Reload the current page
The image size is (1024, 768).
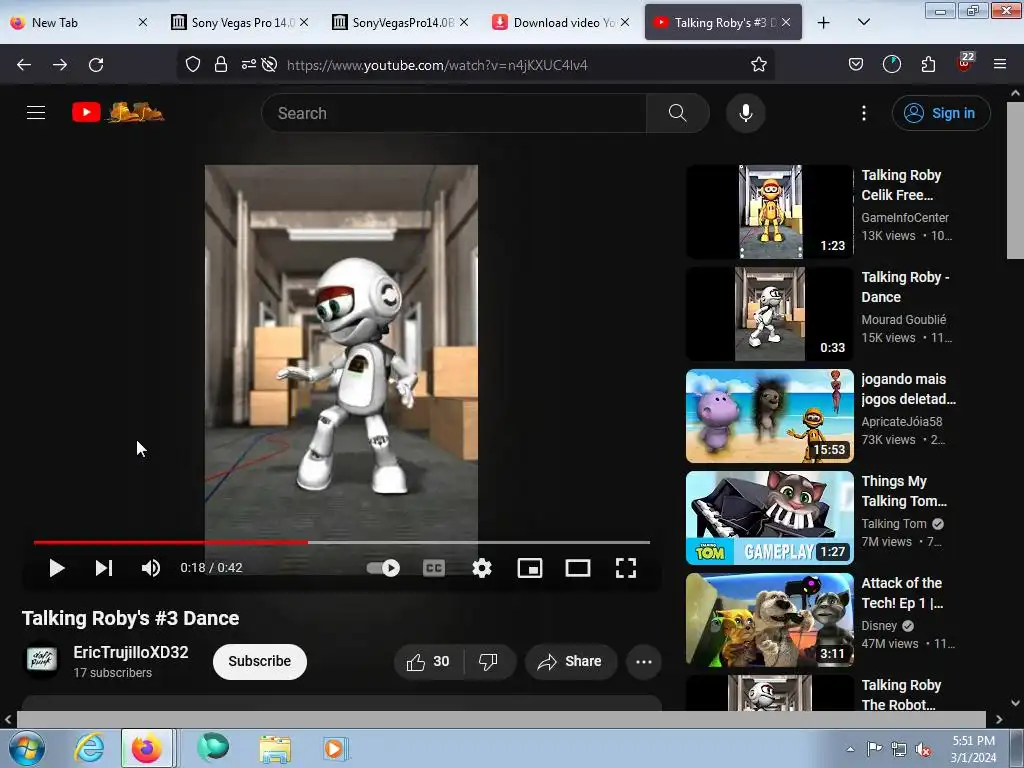point(96,65)
